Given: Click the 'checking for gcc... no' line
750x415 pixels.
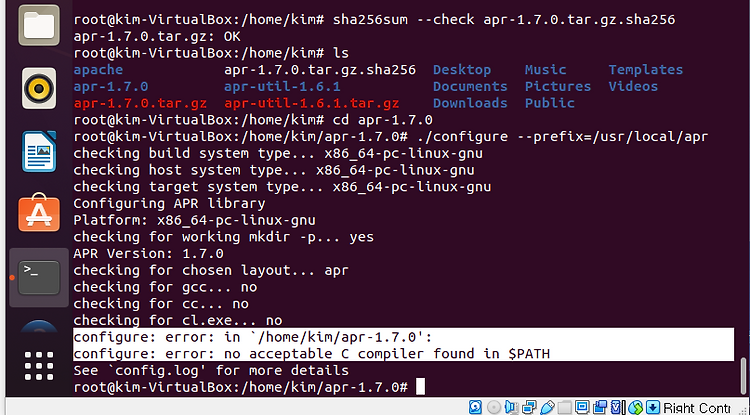Looking at the screenshot, I should tap(165, 287).
